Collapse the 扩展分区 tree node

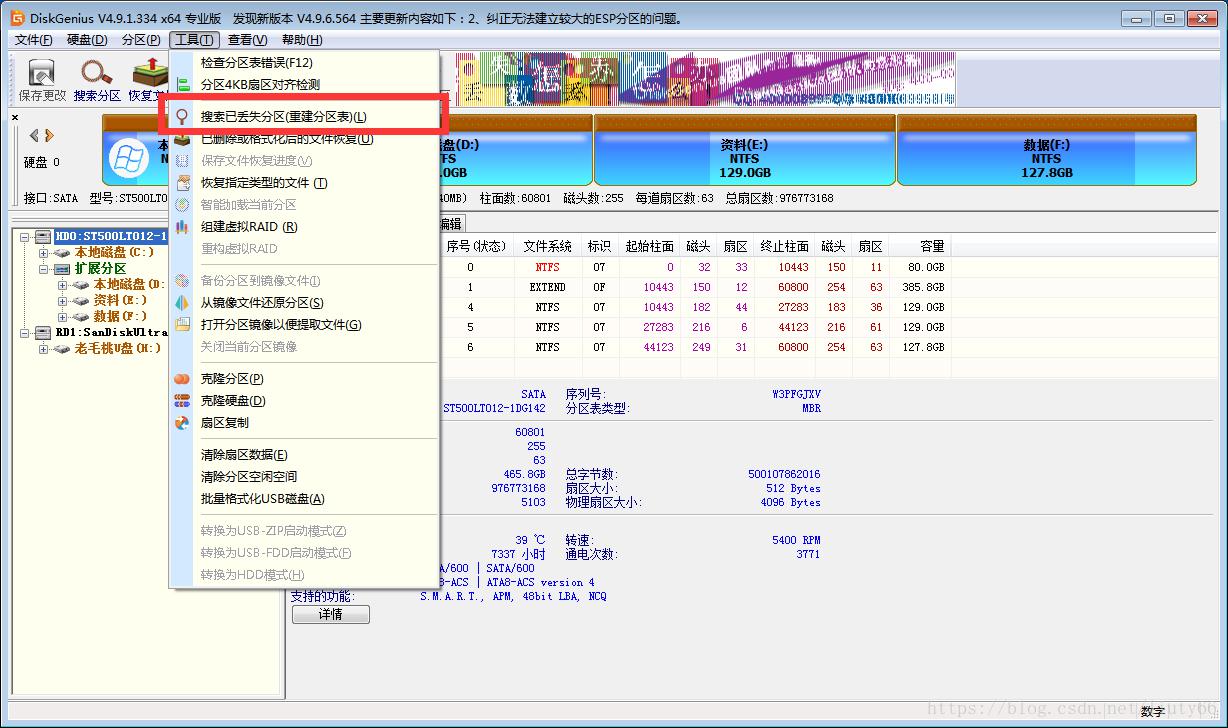coord(44,268)
